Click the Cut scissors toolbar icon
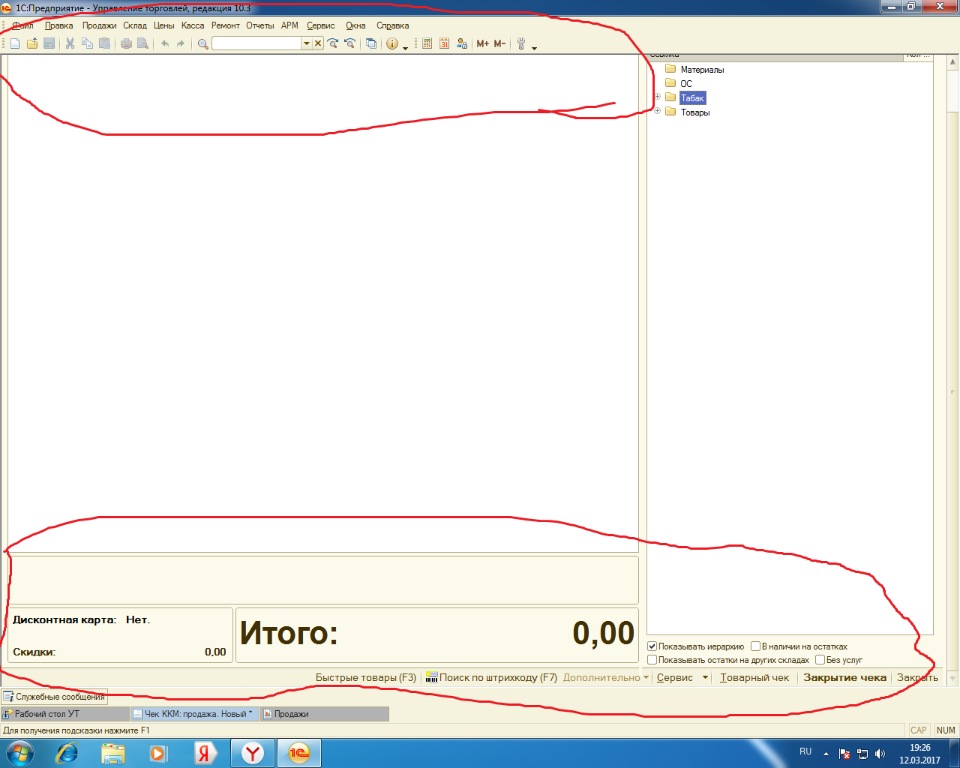Screen dimensions: 960x768 tap(70, 44)
